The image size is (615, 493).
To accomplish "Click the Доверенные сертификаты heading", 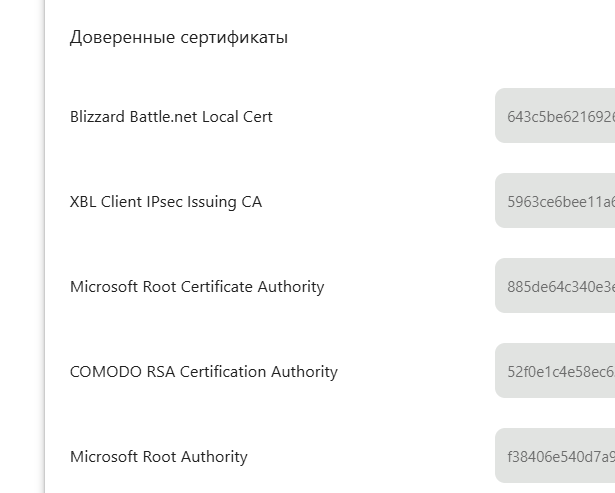I will pos(179,38).
